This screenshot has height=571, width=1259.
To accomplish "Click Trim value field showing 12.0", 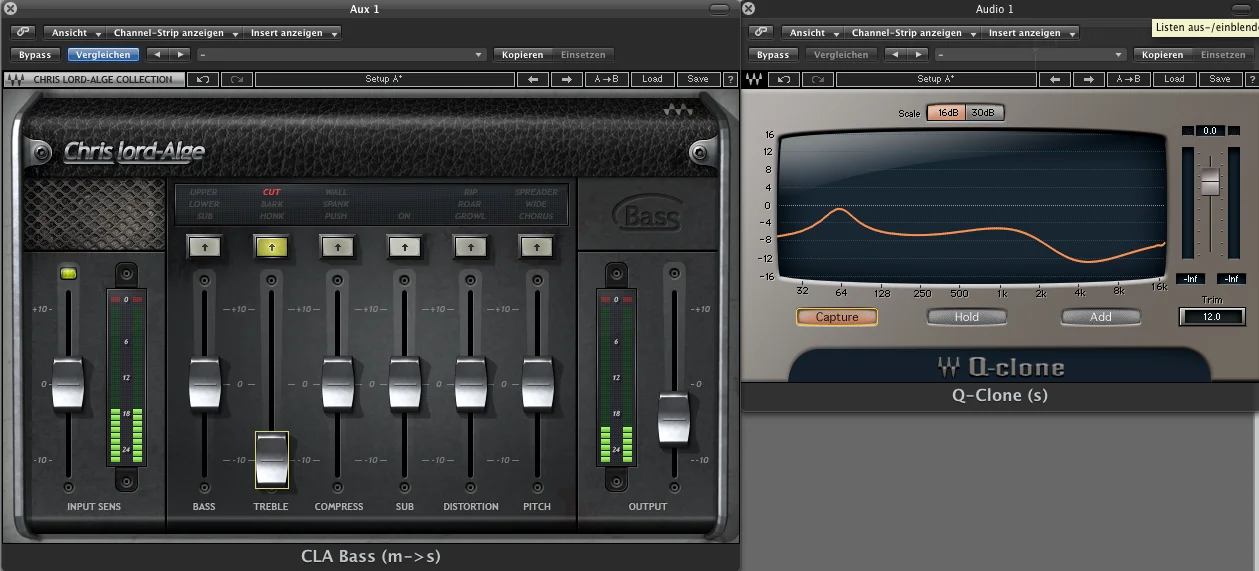I will (1211, 316).
